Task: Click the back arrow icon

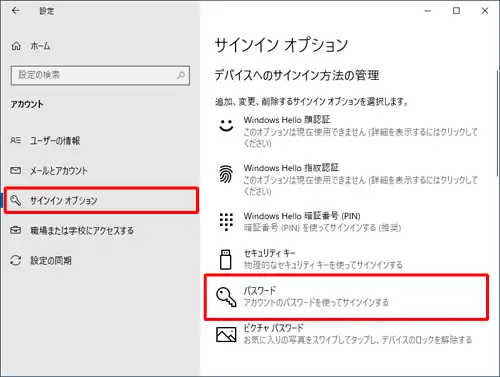Action: point(16,11)
